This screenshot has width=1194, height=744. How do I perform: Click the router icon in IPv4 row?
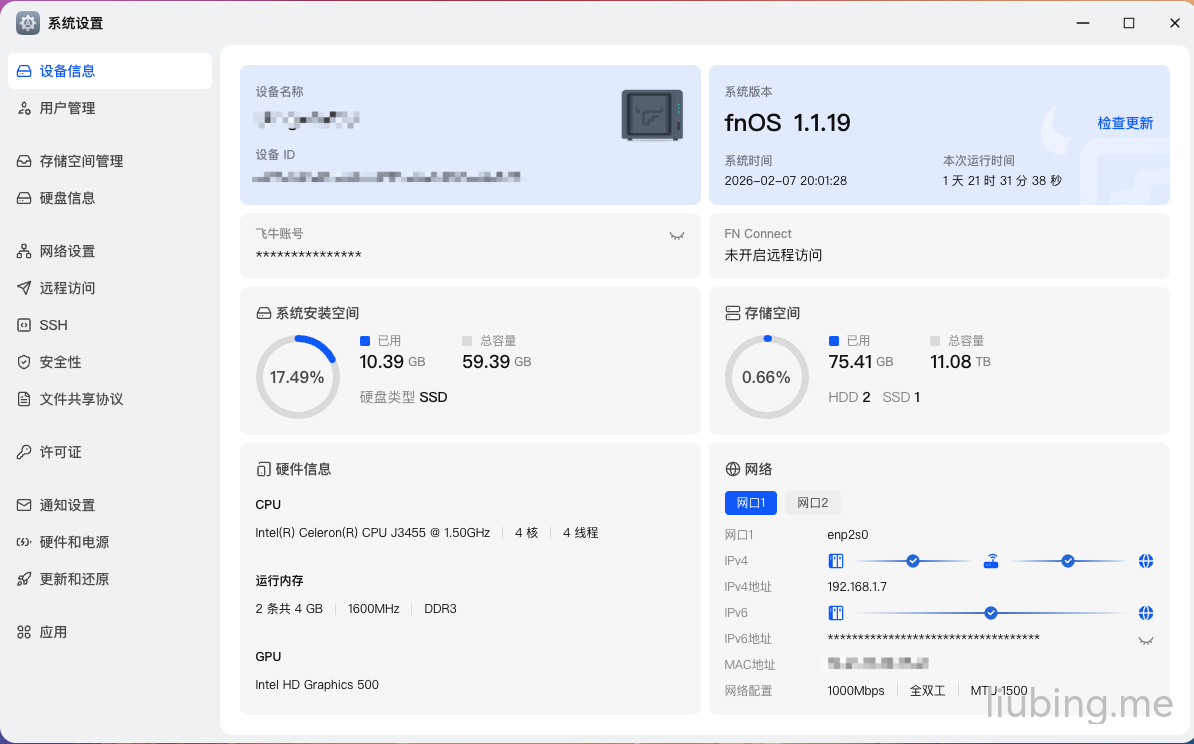coord(991,561)
